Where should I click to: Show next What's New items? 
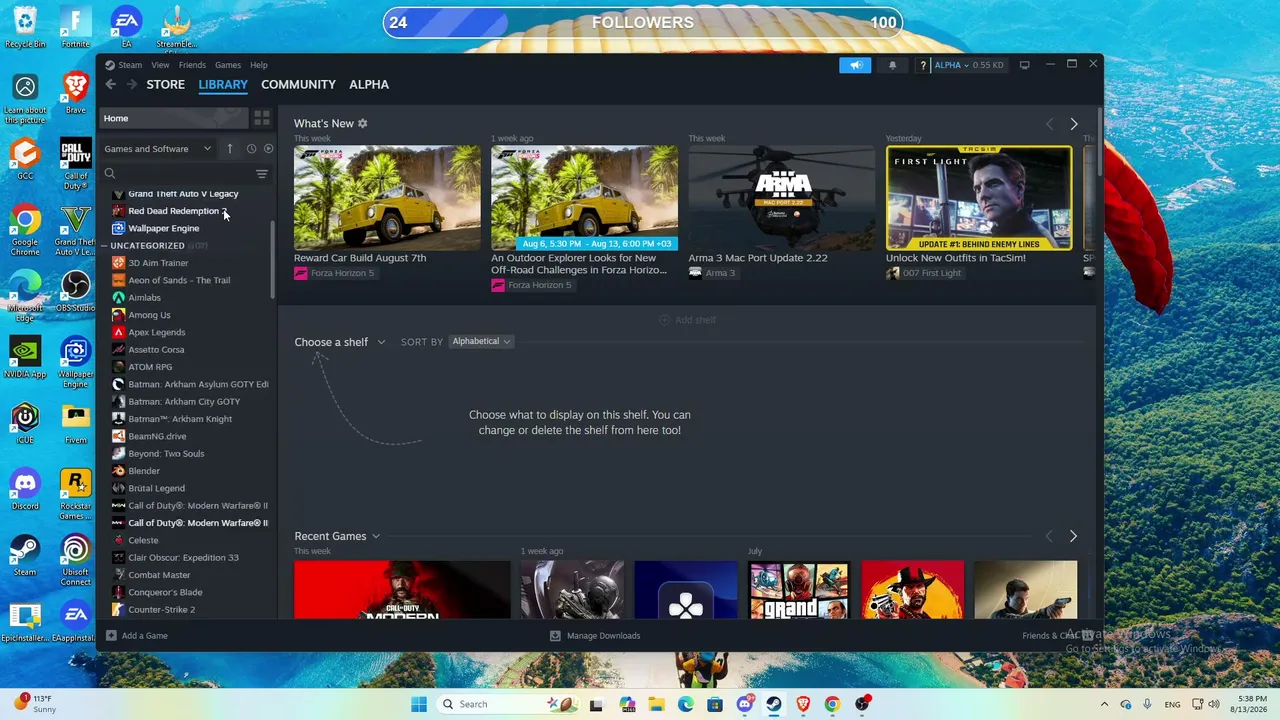1074,124
